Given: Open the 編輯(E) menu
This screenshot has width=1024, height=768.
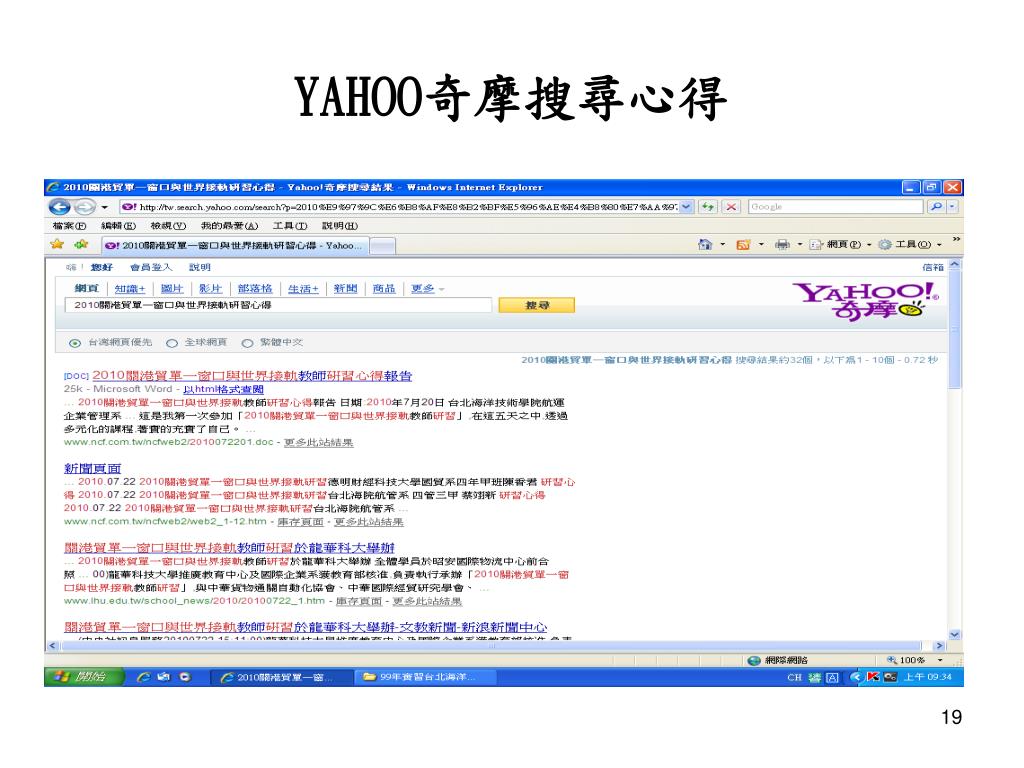Looking at the screenshot, I should 118,226.
